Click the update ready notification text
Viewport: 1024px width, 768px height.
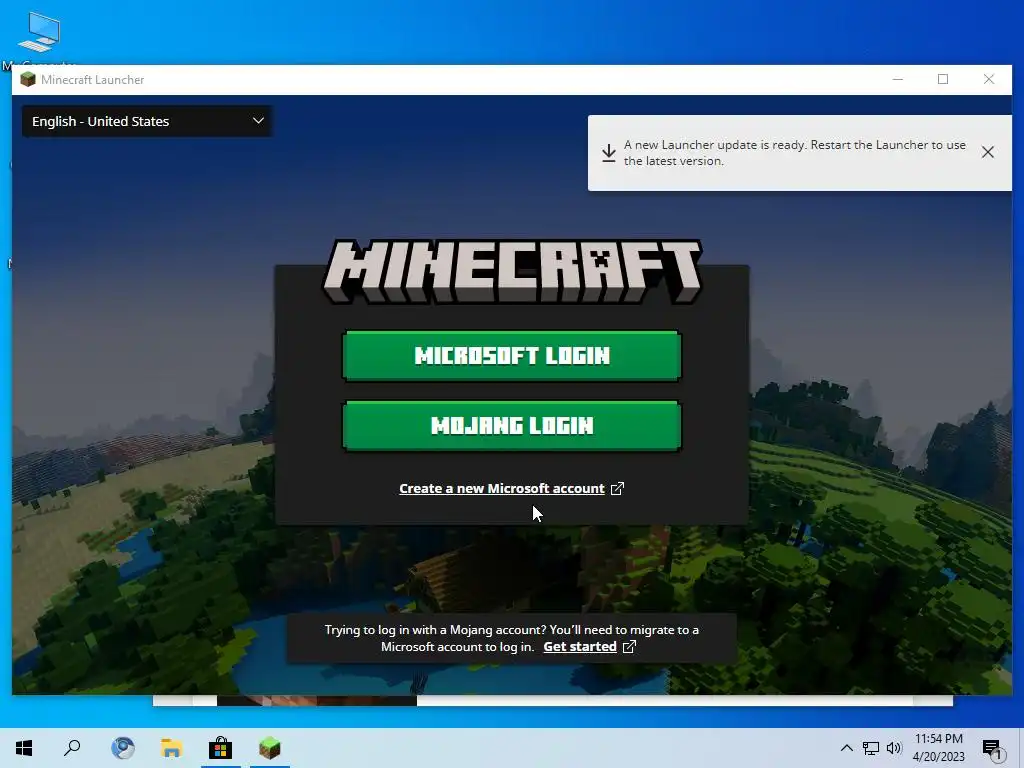(794, 153)
